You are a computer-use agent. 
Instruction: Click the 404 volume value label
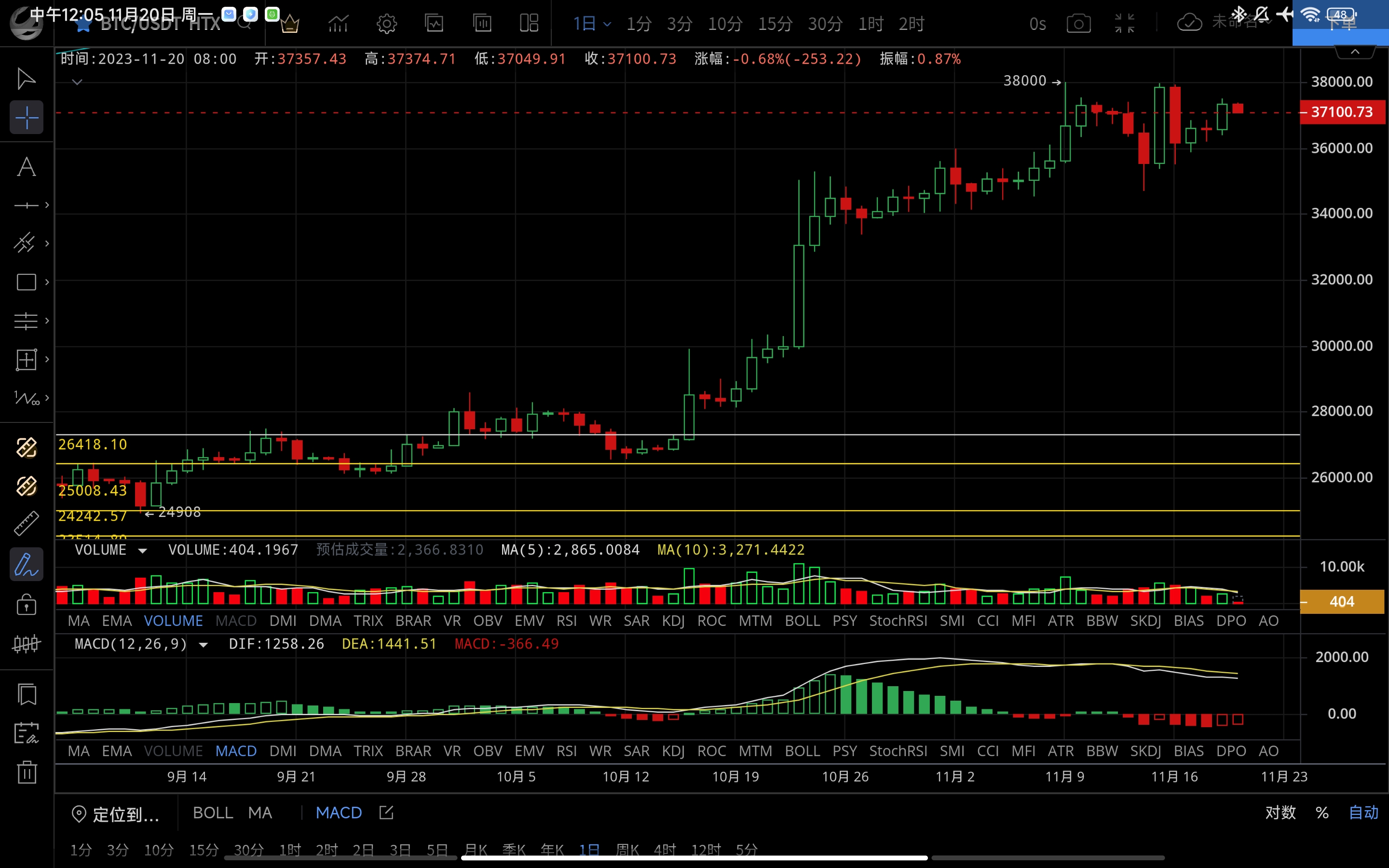1342,602
